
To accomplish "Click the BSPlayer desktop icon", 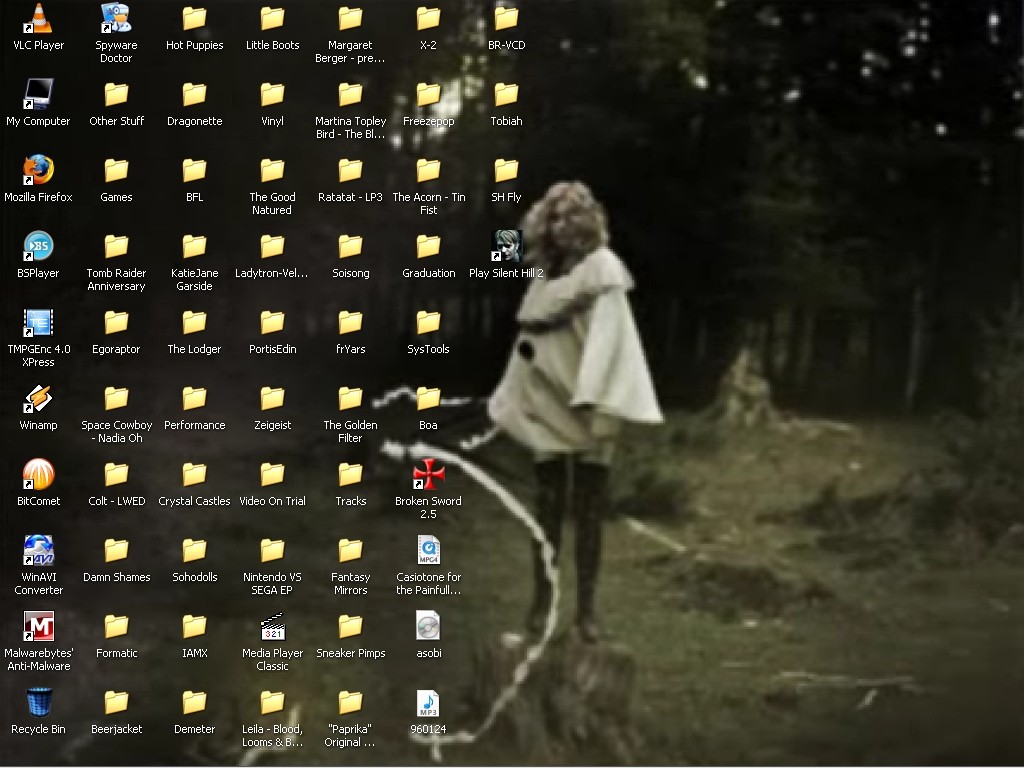I will (38, 247).
